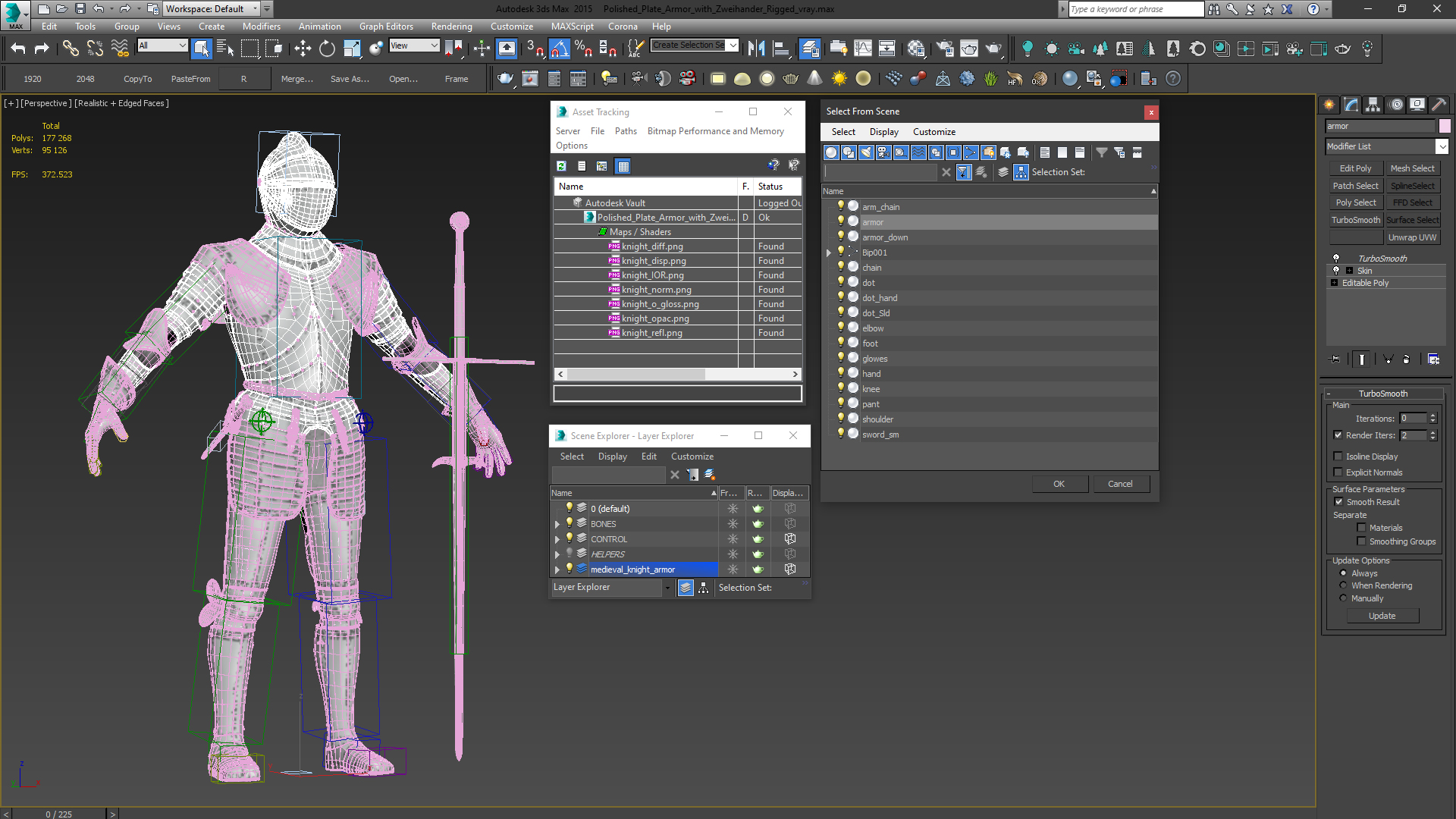Toggle Percent Snap icon

[x=583, y=49]
